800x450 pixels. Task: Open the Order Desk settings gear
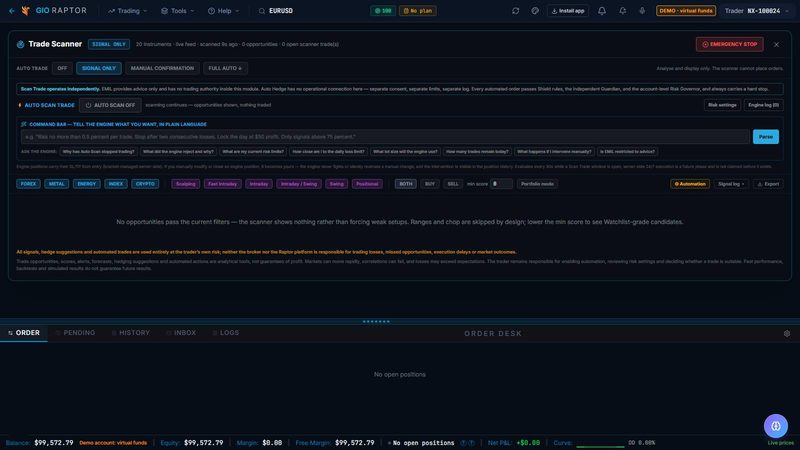pyautogui.click(x=787, y=333)
